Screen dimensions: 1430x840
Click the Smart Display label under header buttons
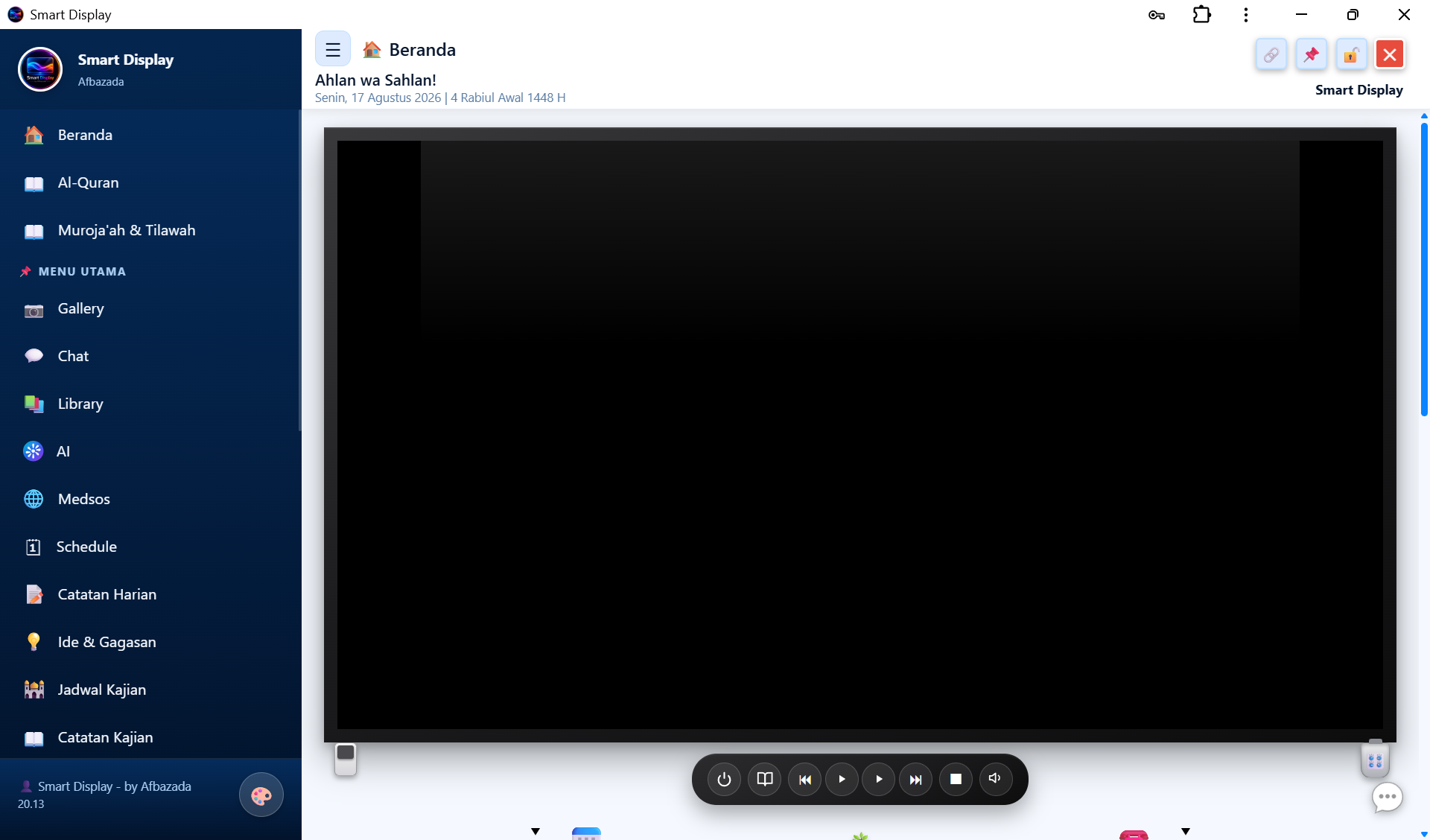point(1359,90)
